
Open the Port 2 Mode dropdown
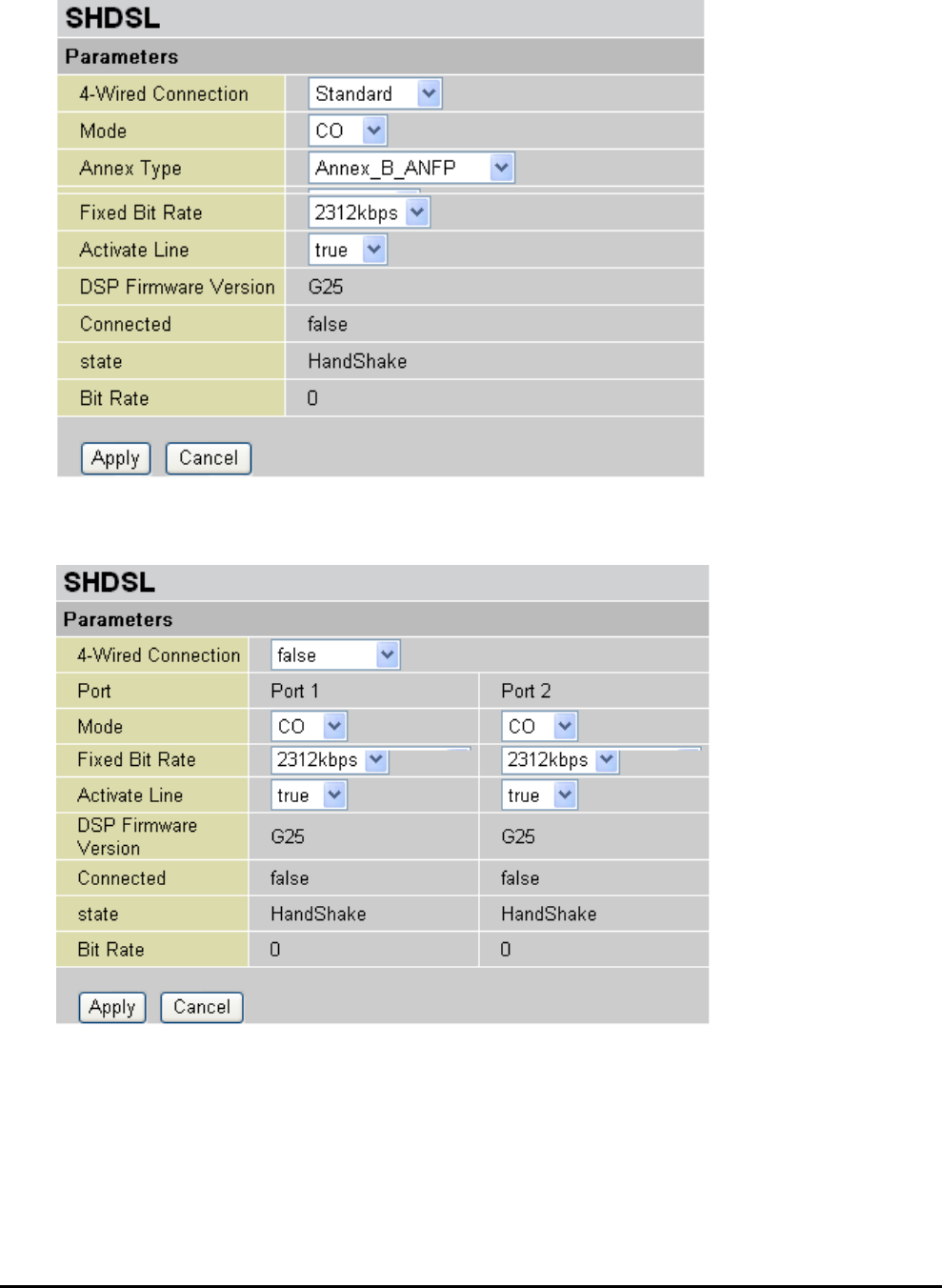tap(540, 726)
